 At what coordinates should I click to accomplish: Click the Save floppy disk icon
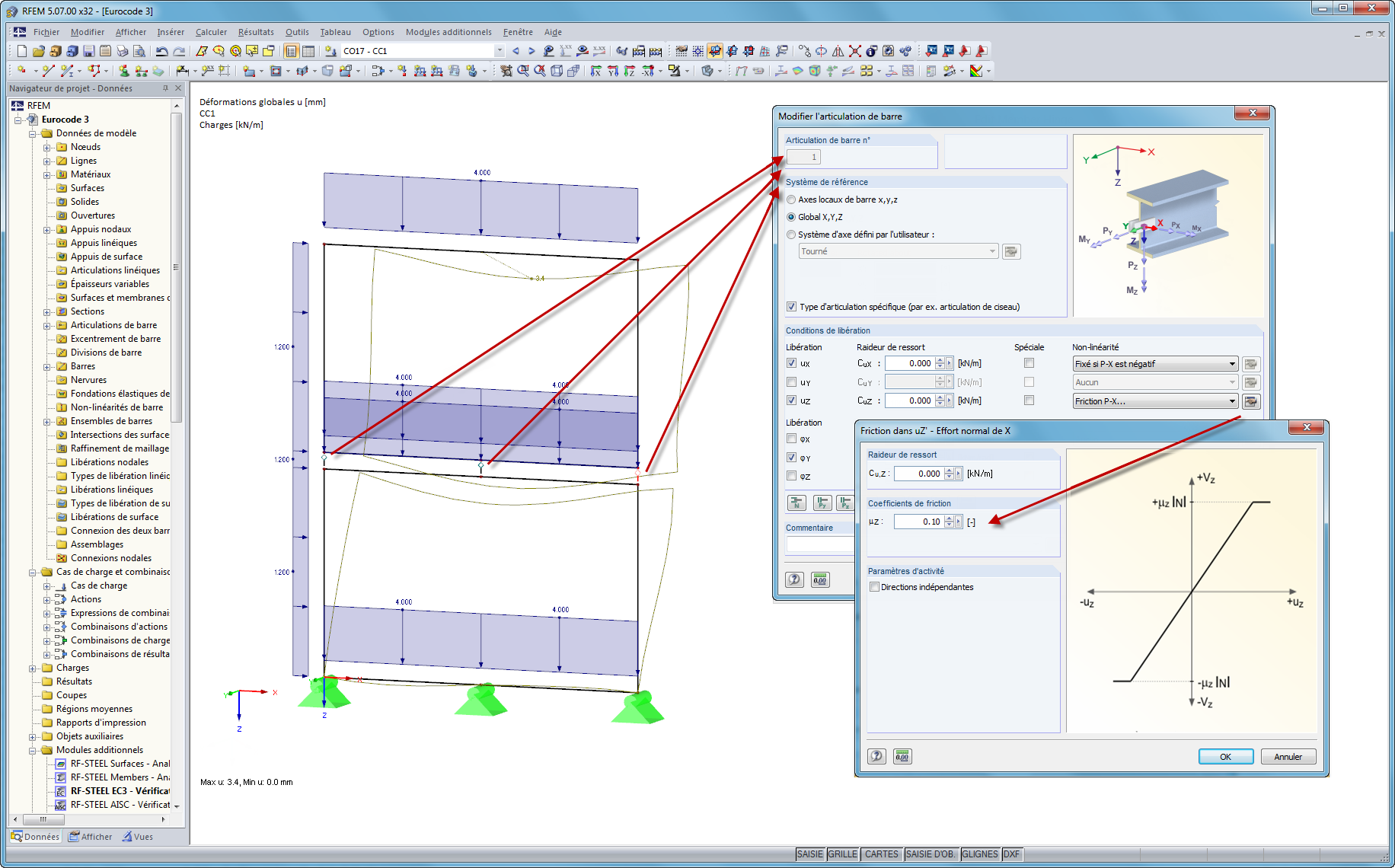click(x=88, y=51)
